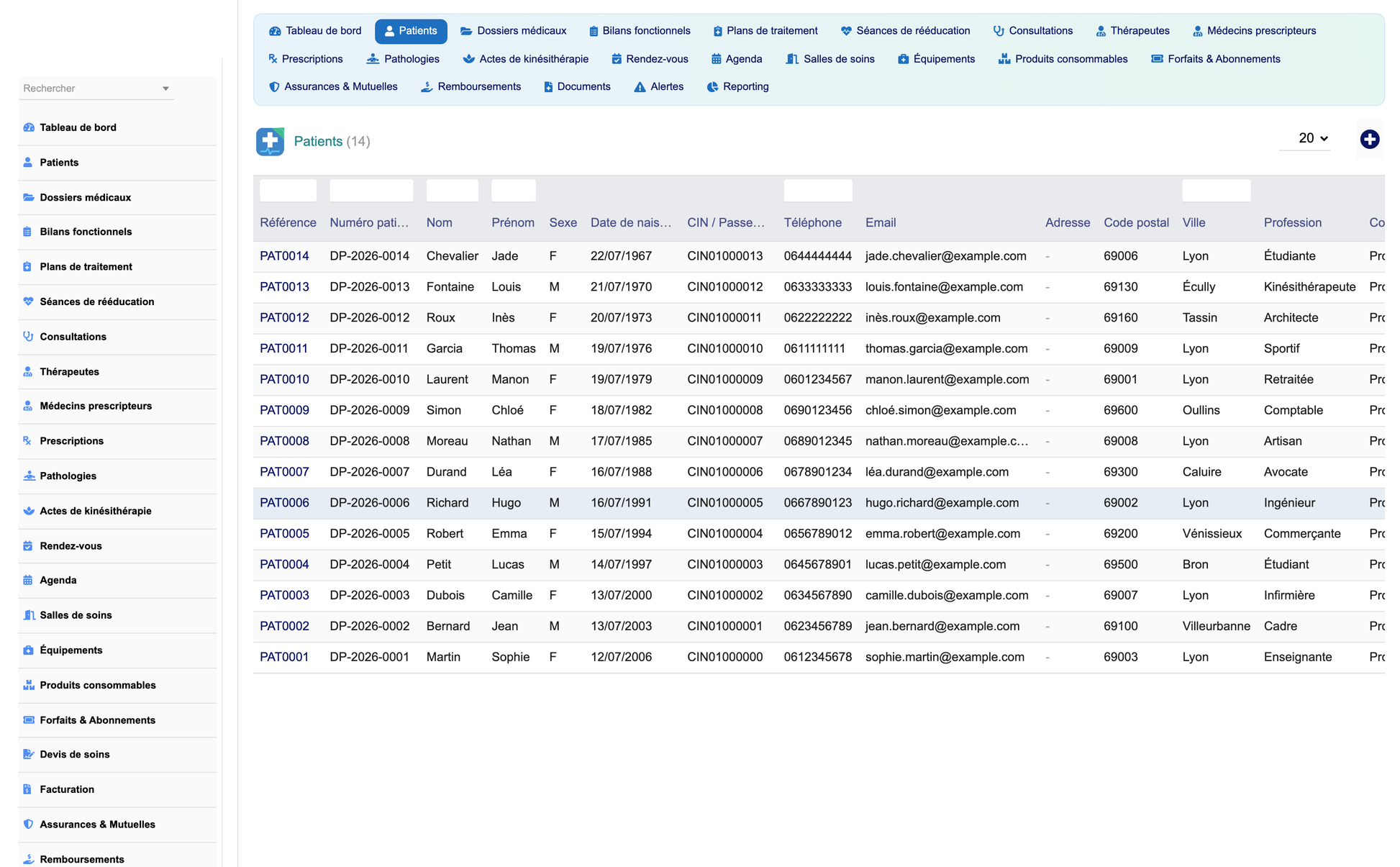Viewport: 1400px width, 867px height.
Task: Click the Actes de kinésithérapie icon in top nav
Action: (x=468, y=59)
